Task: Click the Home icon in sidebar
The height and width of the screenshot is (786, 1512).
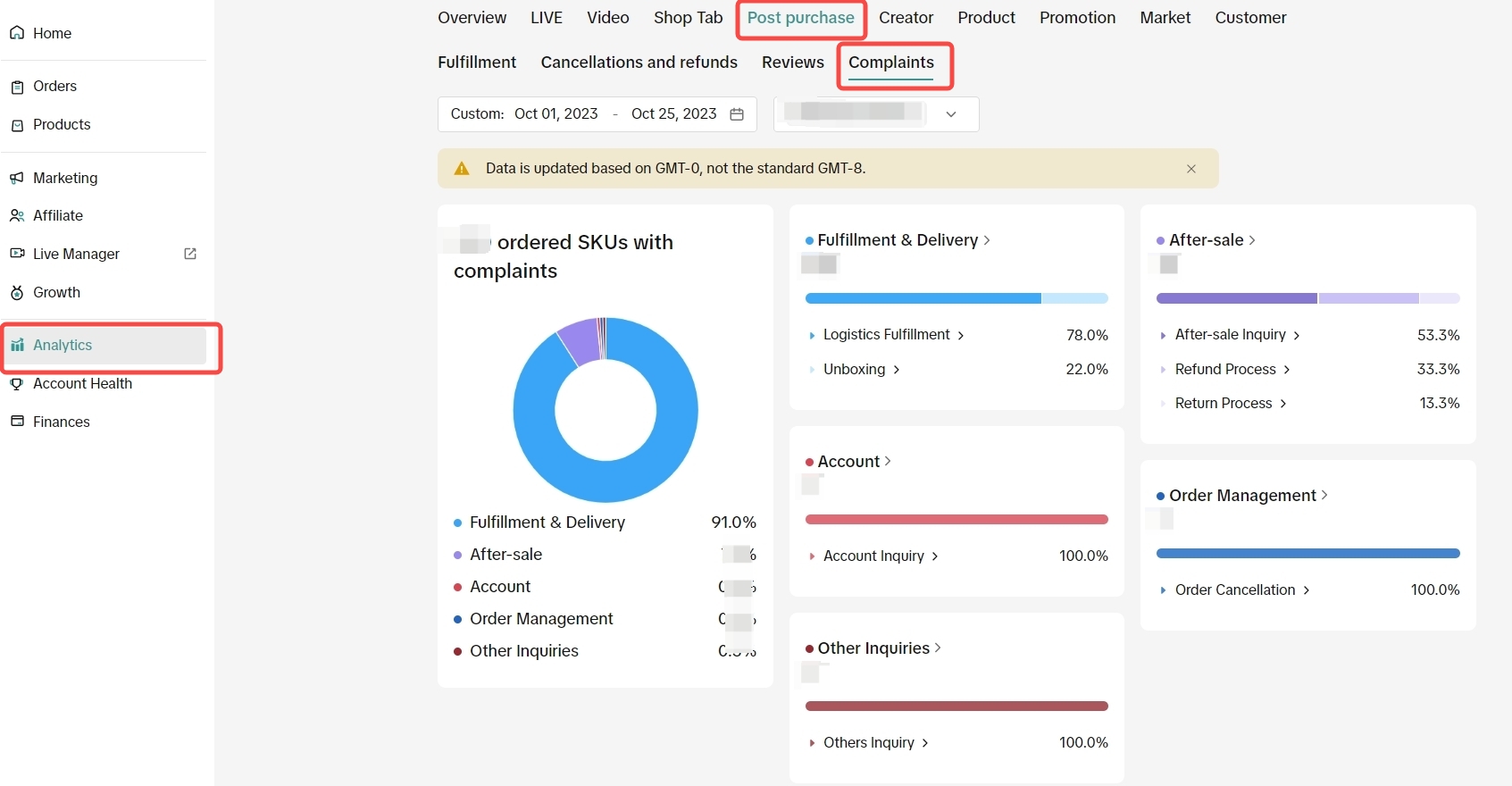Action: (17, 33)
